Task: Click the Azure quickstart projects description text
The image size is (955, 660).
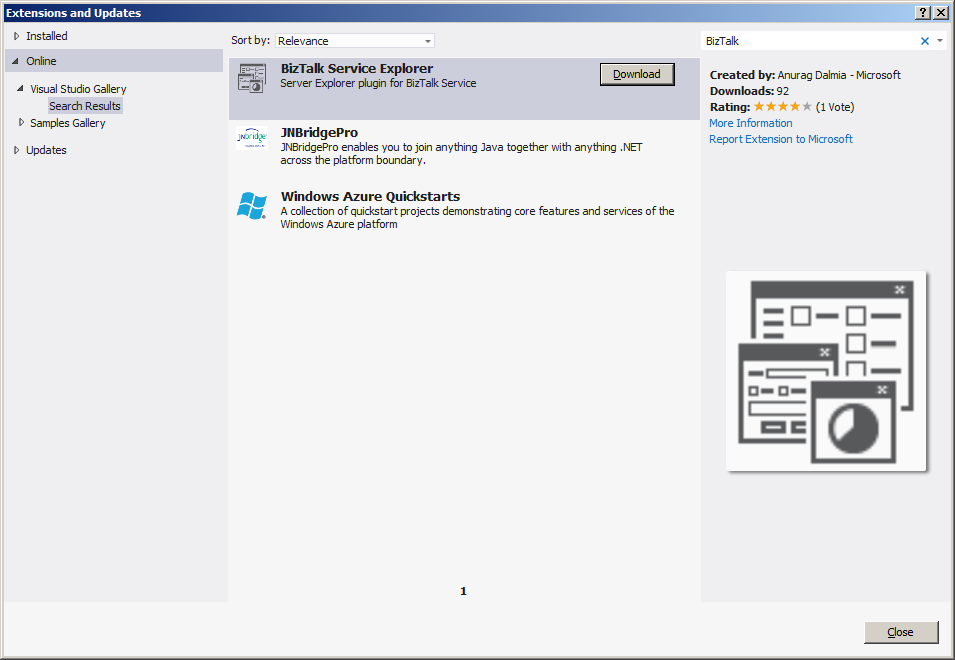Action: pyautogui.click(x=478, y=217)
